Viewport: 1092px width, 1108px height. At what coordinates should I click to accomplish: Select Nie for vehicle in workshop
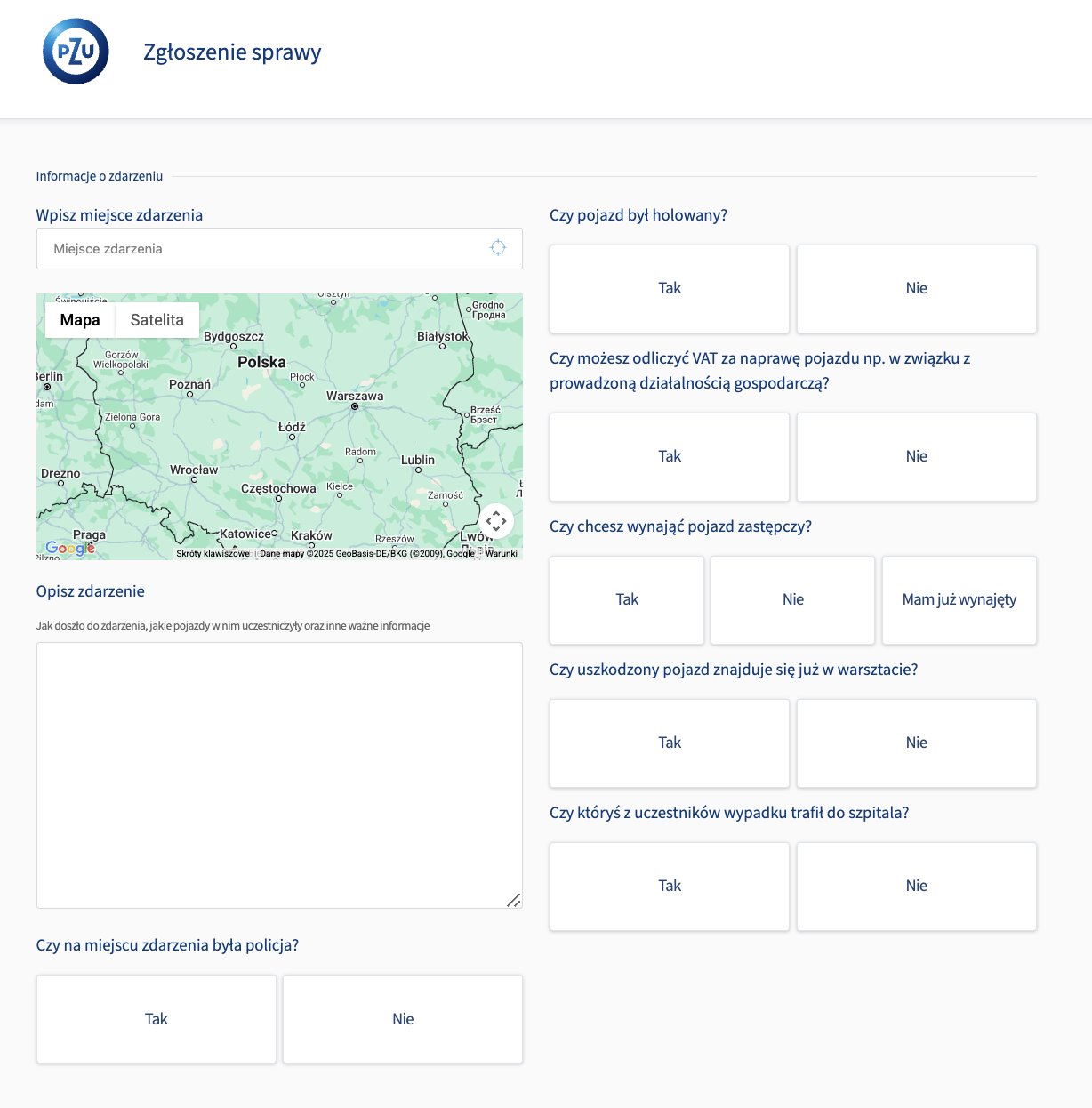click(916, 743)
